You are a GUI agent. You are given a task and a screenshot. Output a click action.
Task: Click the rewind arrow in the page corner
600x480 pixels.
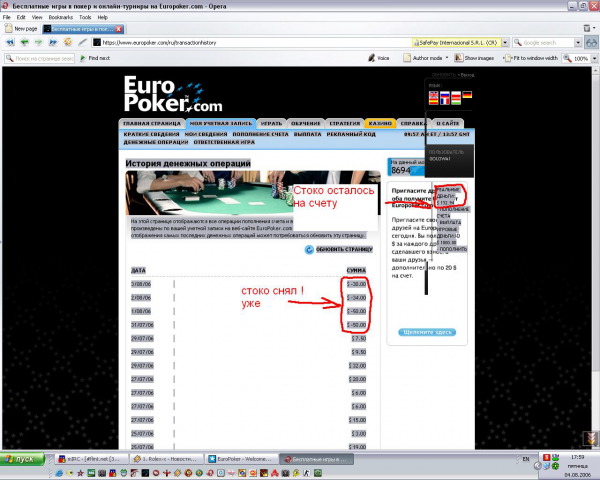point(591,438)
